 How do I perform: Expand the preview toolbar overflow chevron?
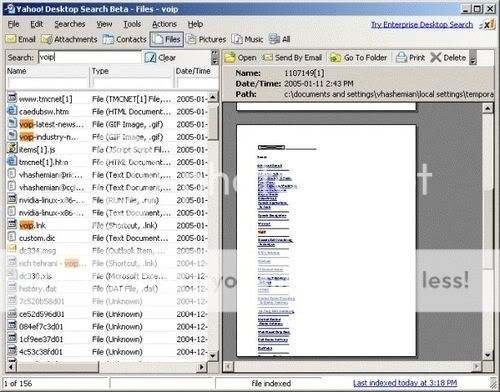point(473,58)
